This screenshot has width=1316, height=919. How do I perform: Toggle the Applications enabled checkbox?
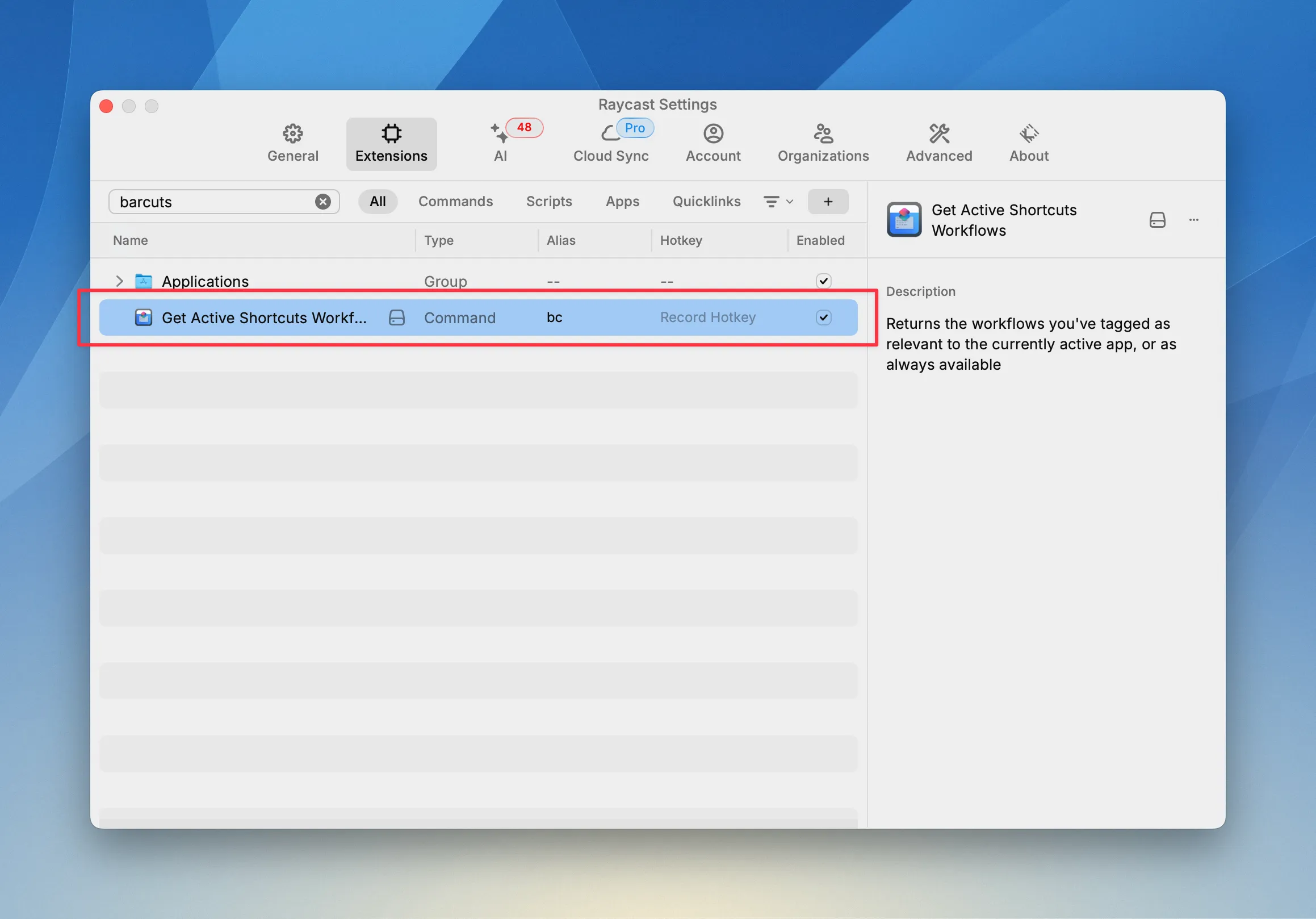[x=823, y=281]
